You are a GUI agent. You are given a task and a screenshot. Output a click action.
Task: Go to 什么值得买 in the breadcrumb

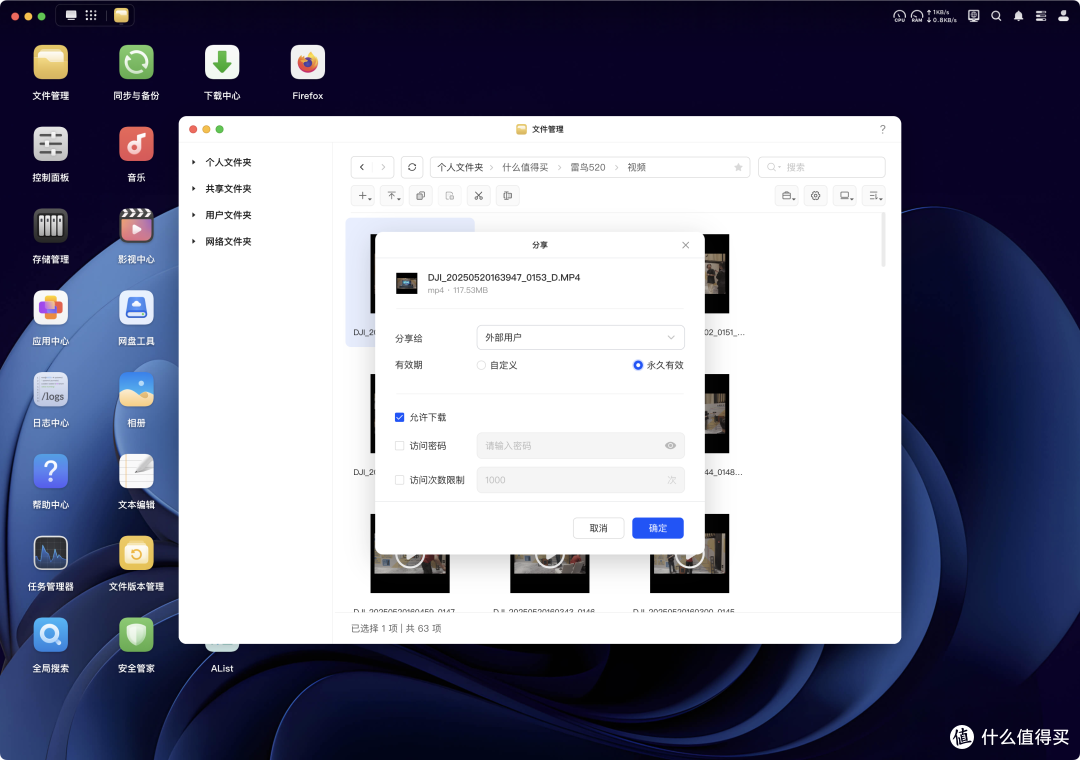click(525, 167)
